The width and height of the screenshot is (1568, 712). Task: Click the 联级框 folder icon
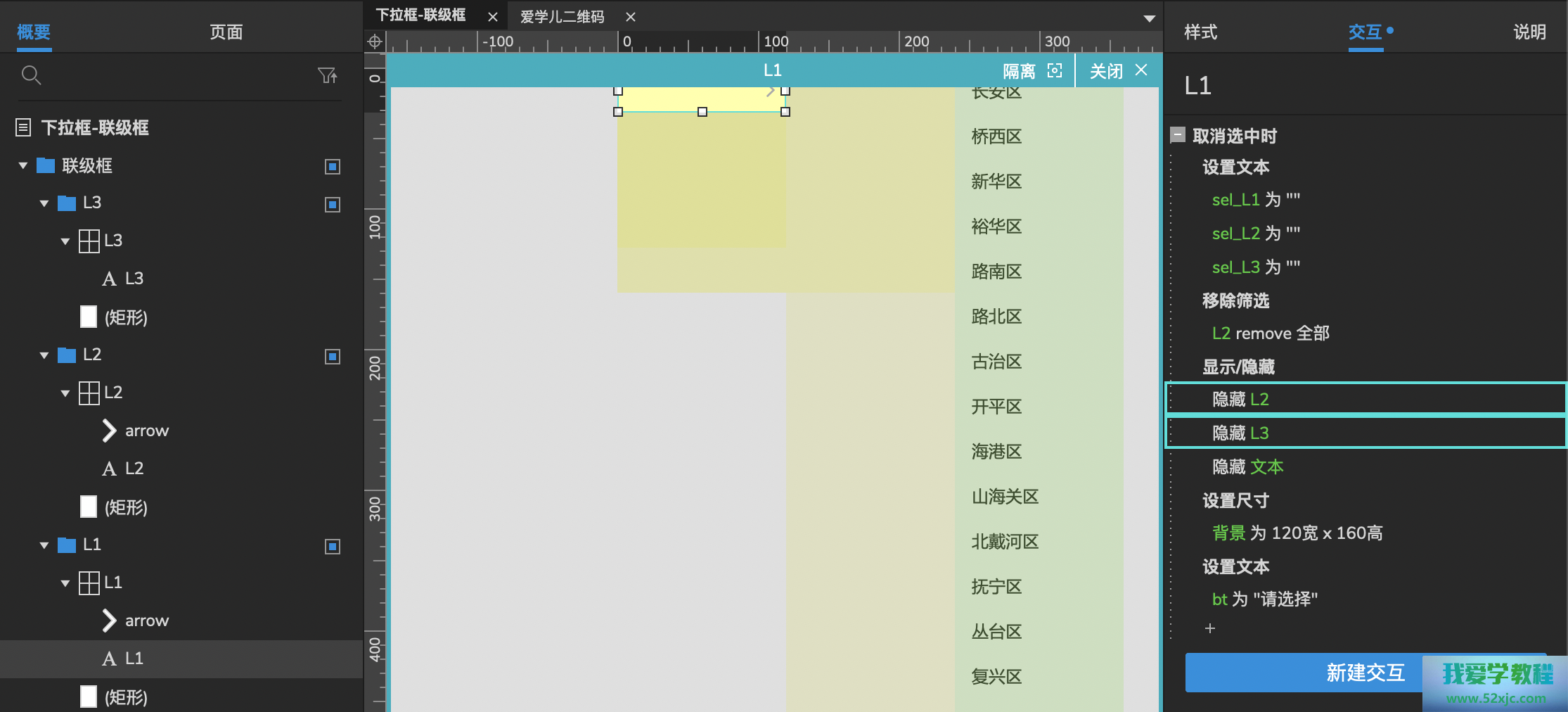[46, 166]
